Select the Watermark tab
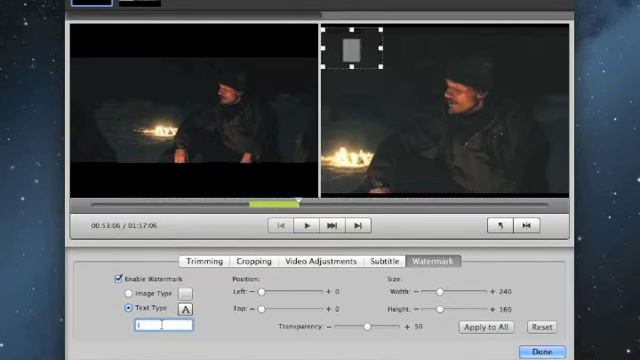Image resolution: width=640 pixels, height=360 pixels. [433, 261]
